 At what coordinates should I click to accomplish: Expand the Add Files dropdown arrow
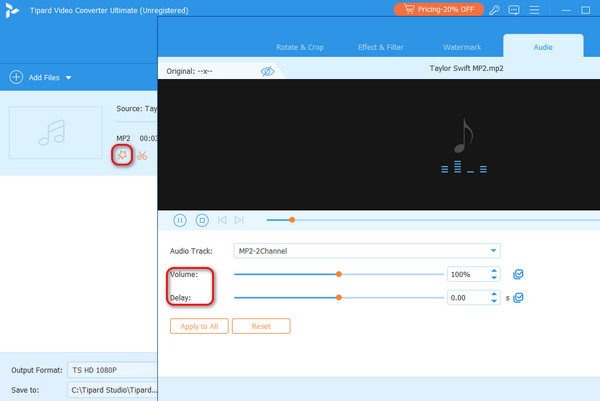point(68,78)
